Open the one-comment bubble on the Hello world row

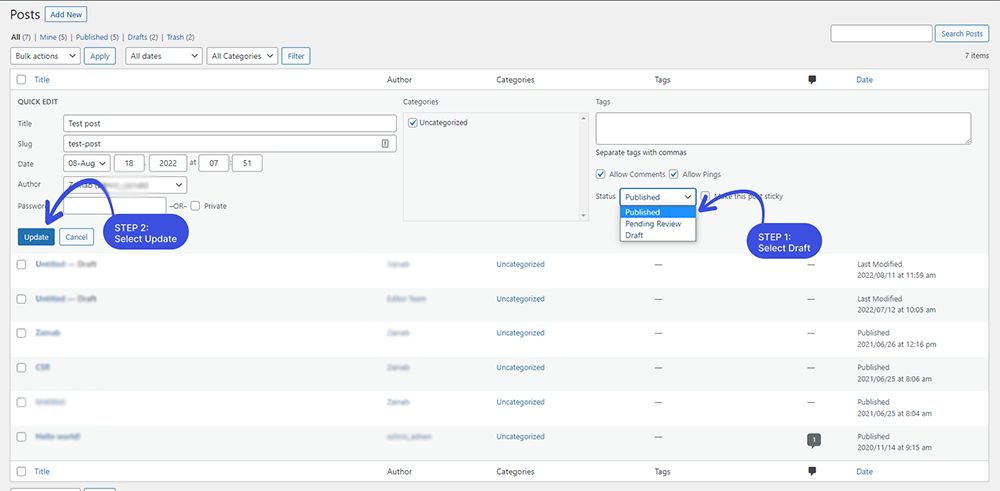click(x=814, y=440)
